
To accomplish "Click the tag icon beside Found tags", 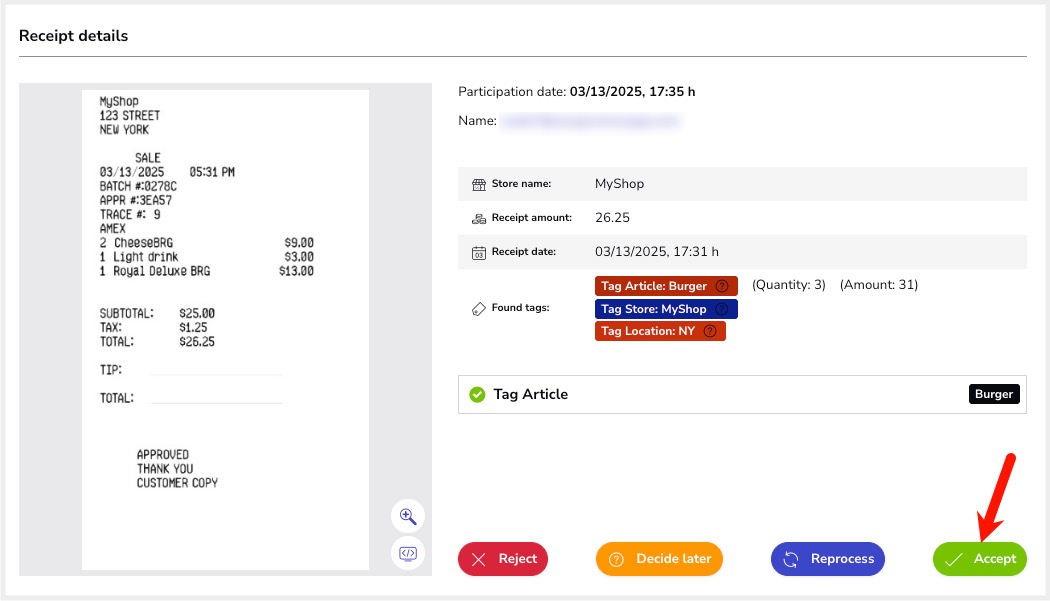I will 478,309.
